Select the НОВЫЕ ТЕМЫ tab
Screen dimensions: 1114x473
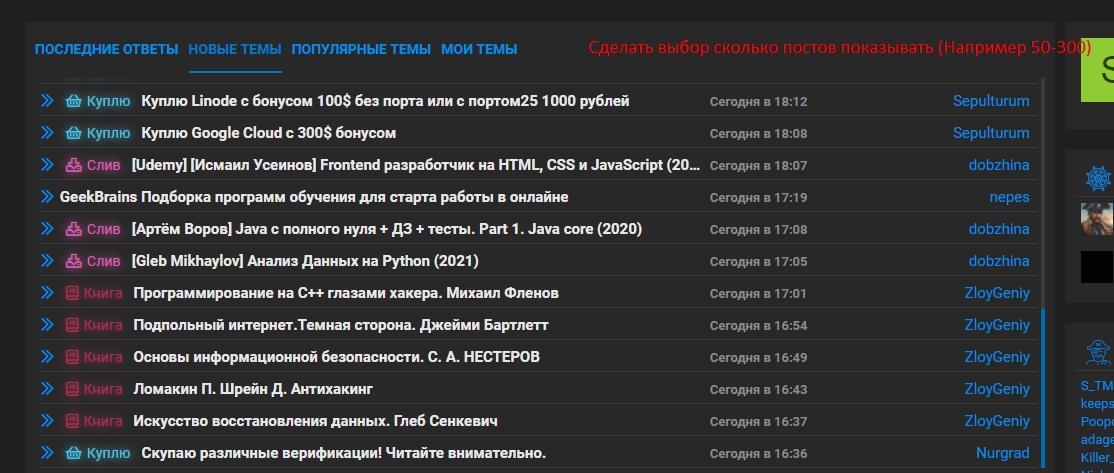pyautogui.click(x=235, y=49)
